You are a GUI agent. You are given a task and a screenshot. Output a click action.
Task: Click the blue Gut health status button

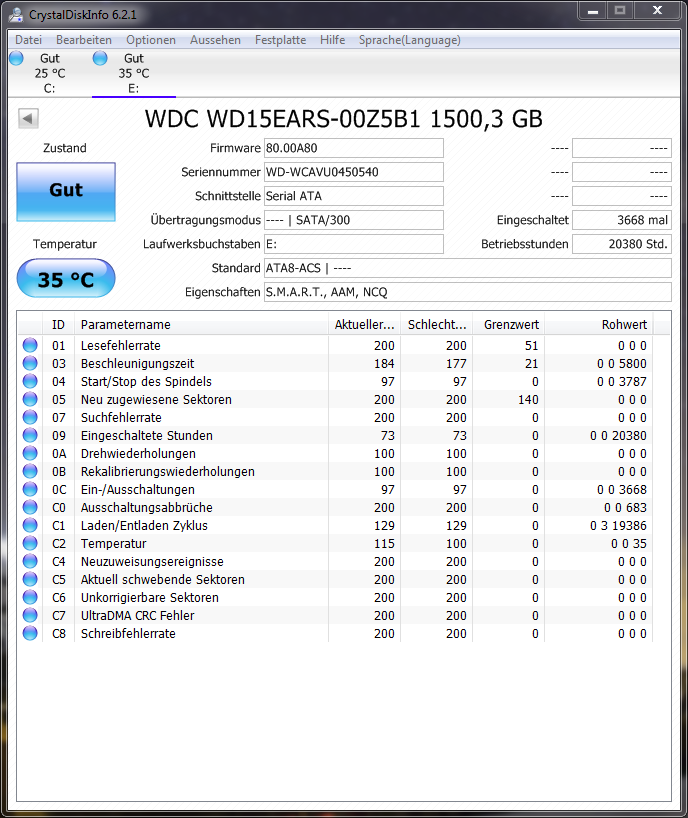point(66,191)
